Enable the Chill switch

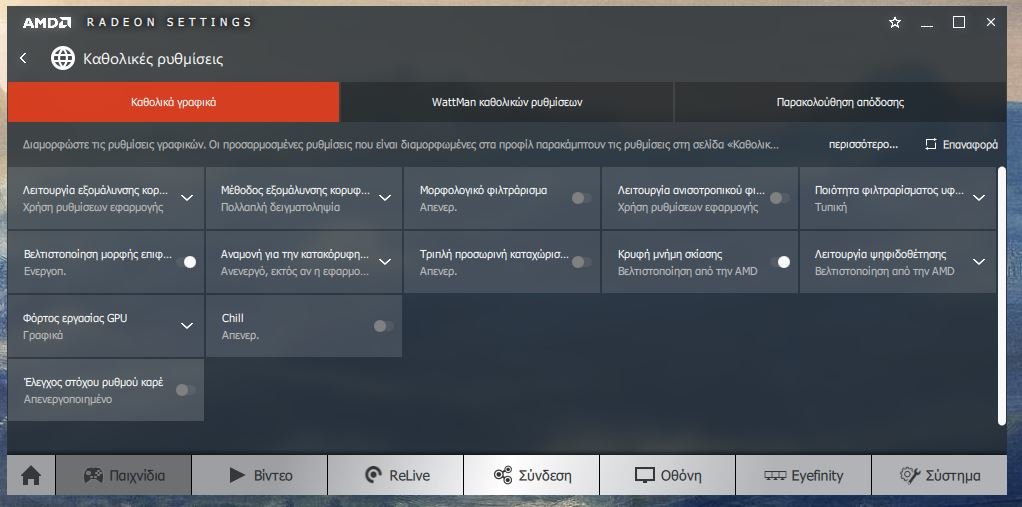pyautogui.click(x=383, y=326)
